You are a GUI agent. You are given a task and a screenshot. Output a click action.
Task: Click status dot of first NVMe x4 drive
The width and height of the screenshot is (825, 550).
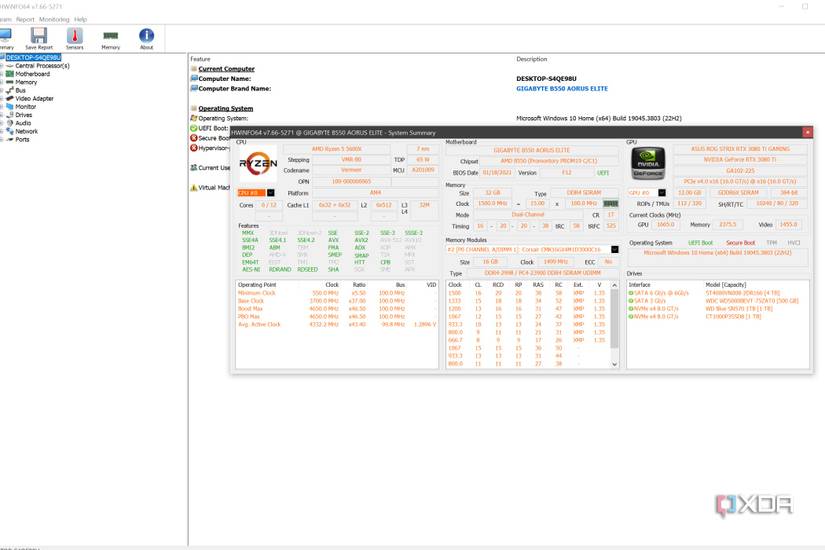(x=631, y=309)
